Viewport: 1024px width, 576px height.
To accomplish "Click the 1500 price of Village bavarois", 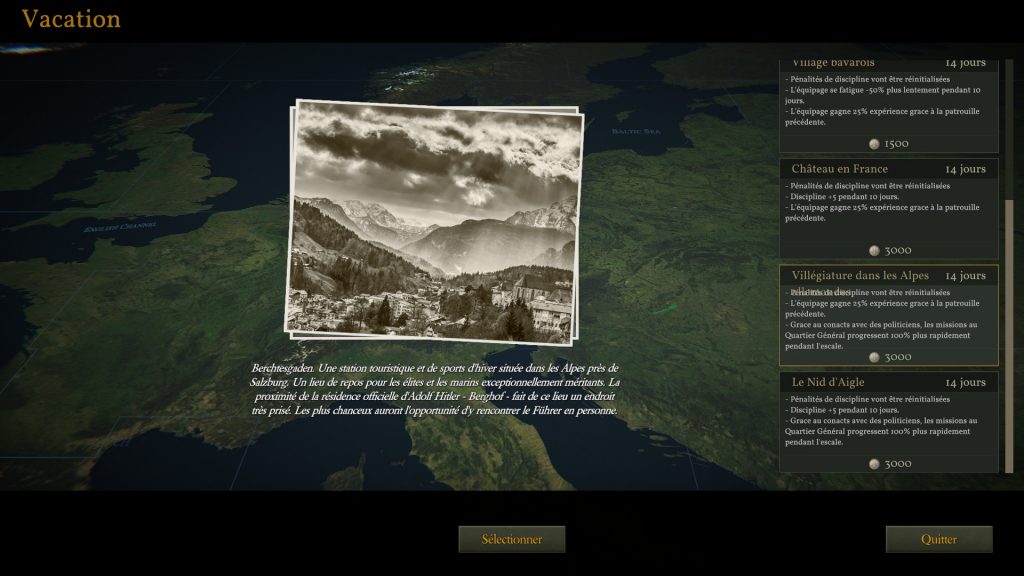I will click(897, 144).
